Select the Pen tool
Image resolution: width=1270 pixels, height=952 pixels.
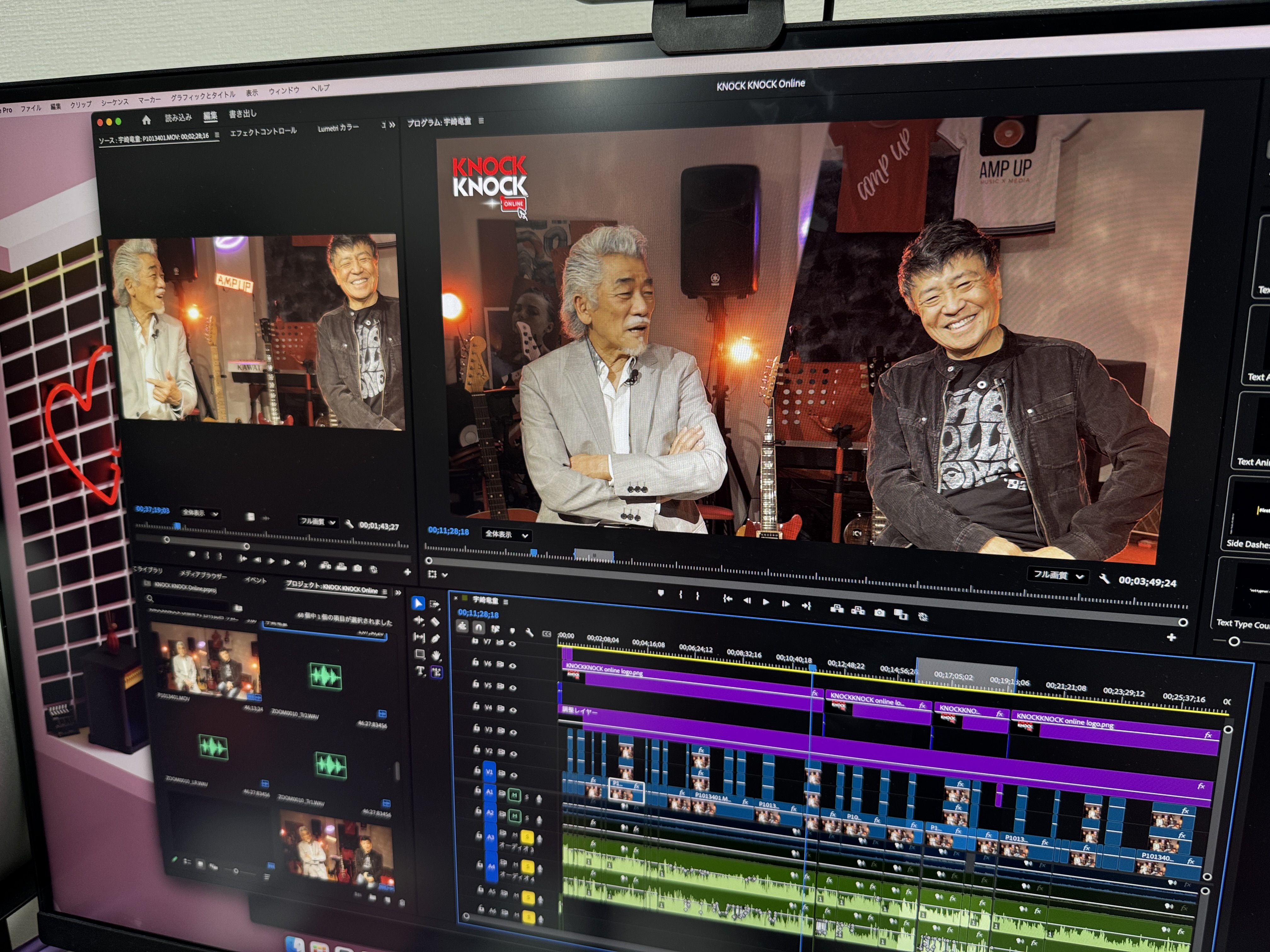tap(436, 638)
